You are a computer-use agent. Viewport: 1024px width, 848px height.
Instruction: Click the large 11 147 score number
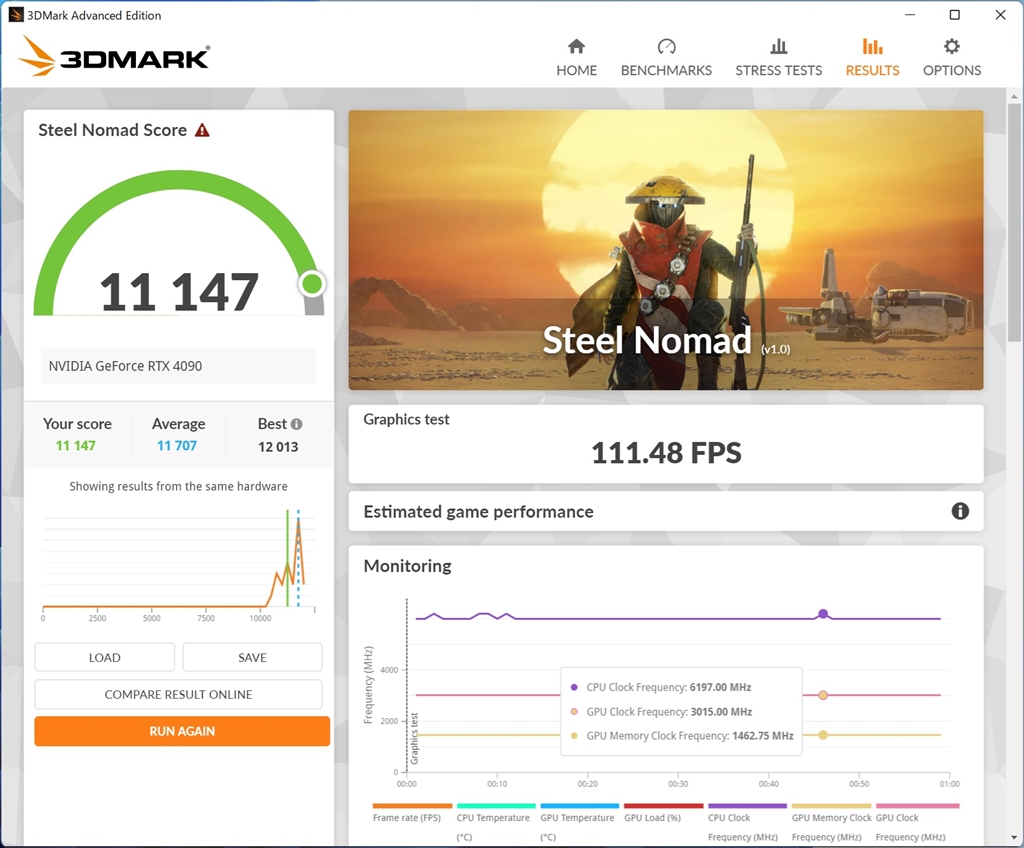(179, 292)
